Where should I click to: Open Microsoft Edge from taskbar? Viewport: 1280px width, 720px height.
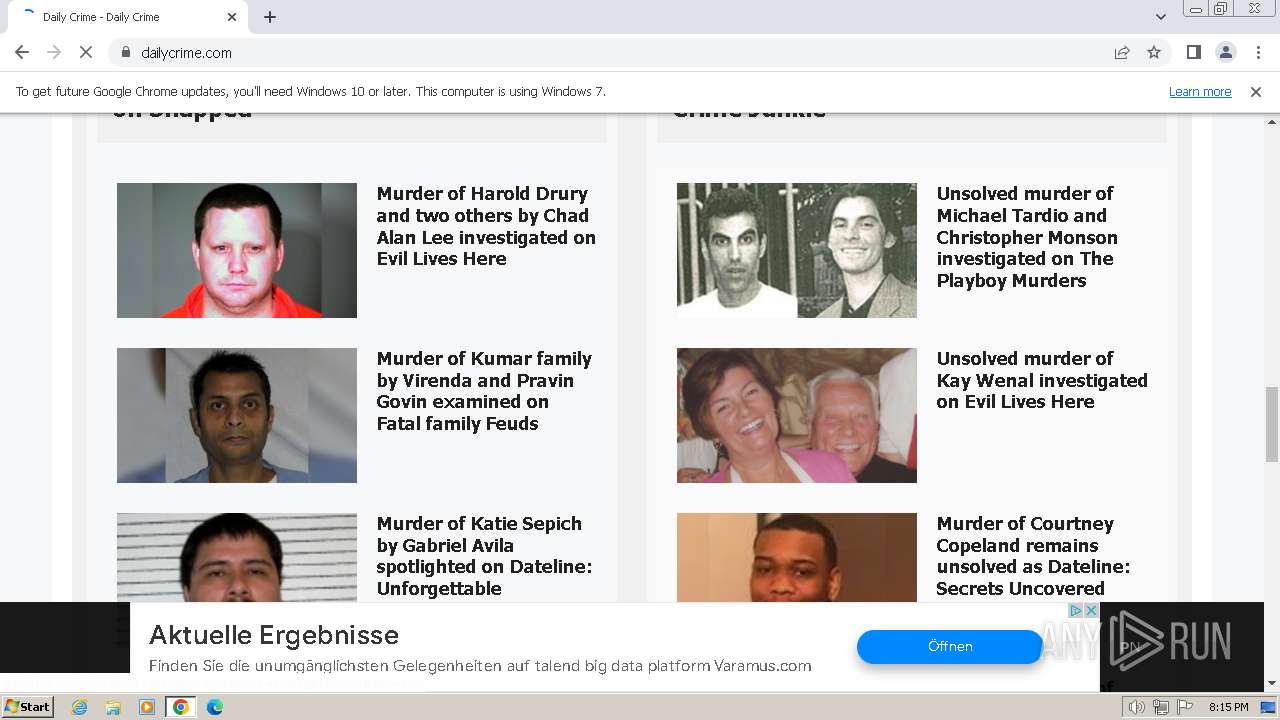(x=215, y=707)
